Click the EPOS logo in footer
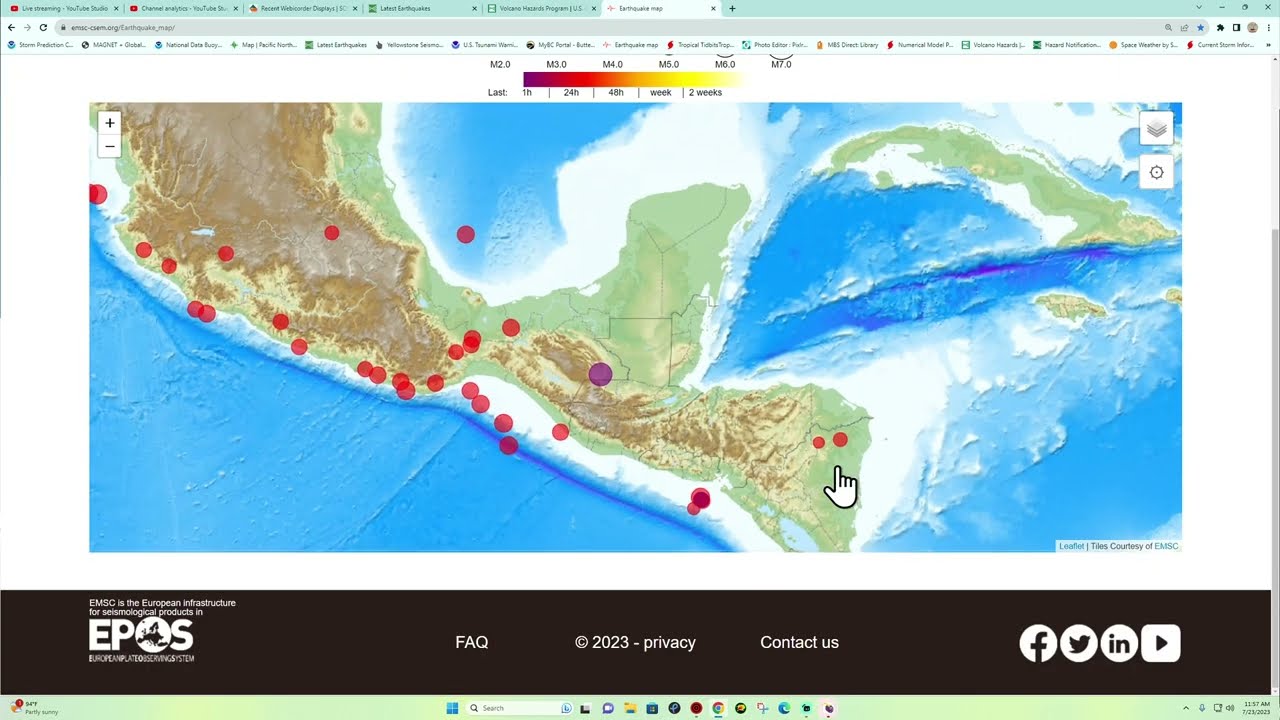This screenshot has height=720, width=1280. (x=141, y=639)
